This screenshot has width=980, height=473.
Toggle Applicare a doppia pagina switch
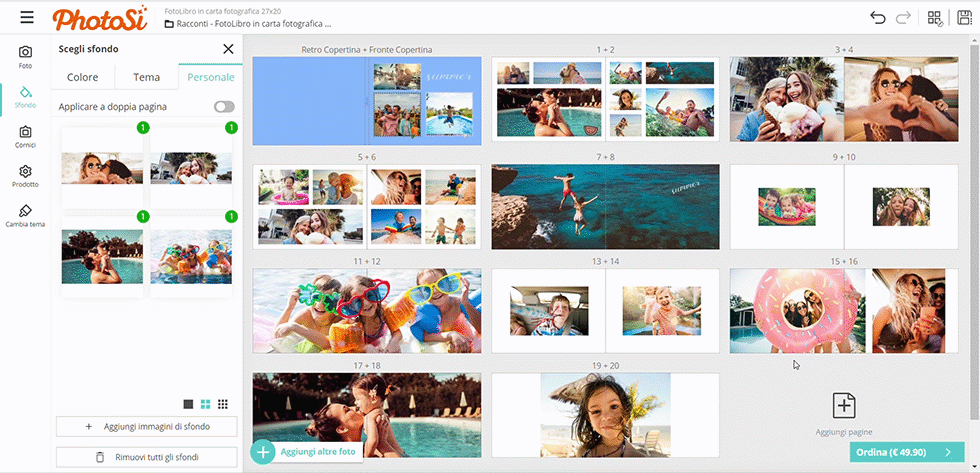(x=224, y=106)
